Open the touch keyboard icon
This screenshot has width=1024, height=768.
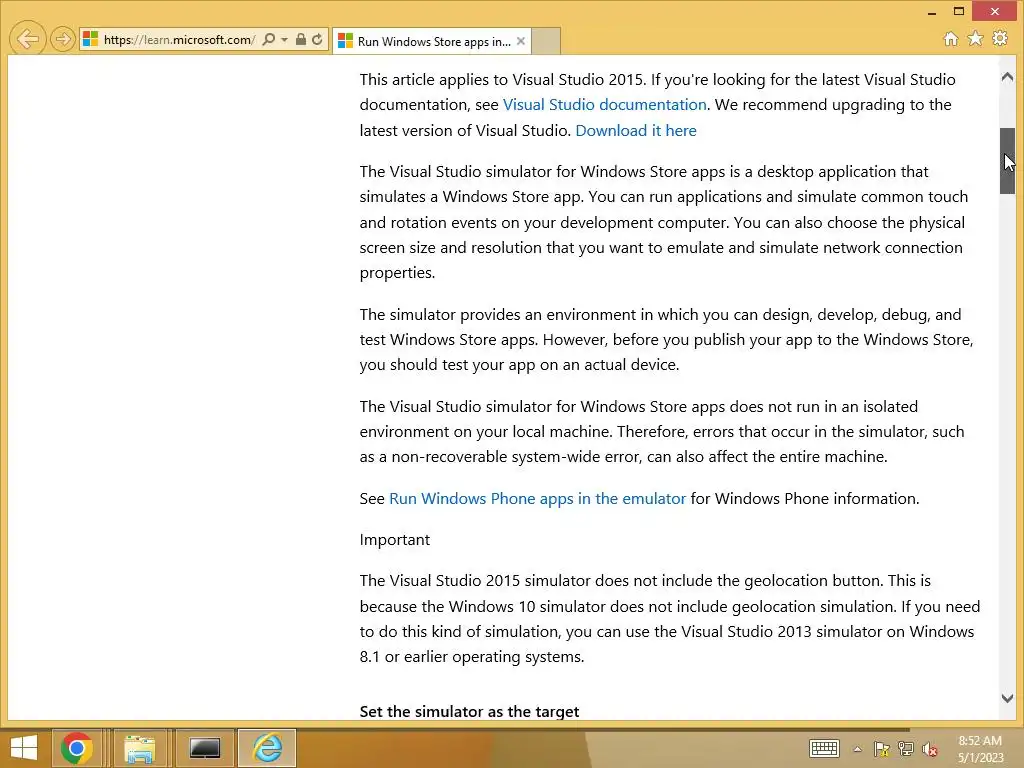(824, 748)
